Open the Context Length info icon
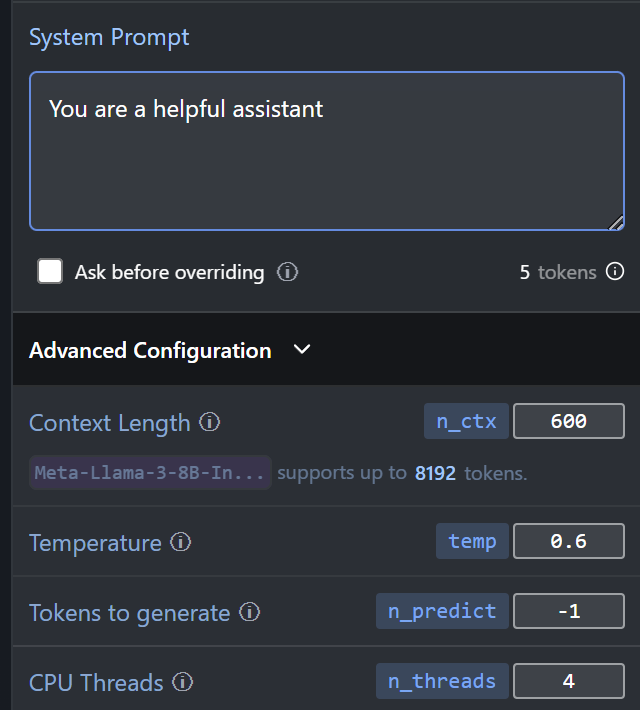 coord(209,422)
